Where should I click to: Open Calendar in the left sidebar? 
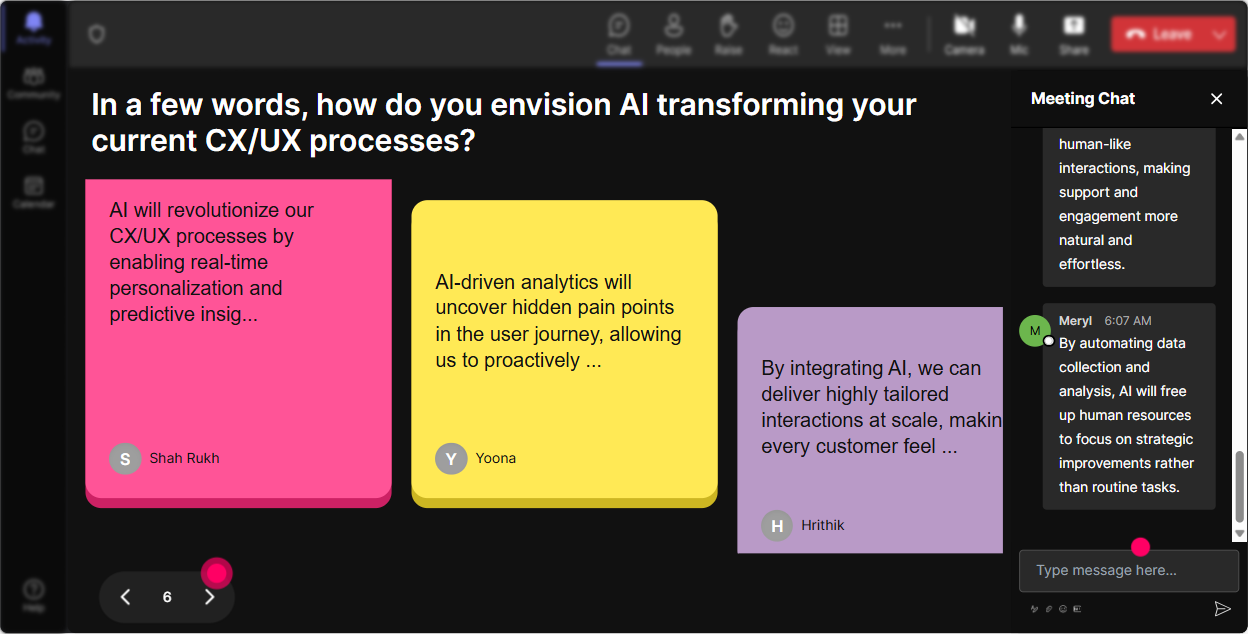coord(34,191)
